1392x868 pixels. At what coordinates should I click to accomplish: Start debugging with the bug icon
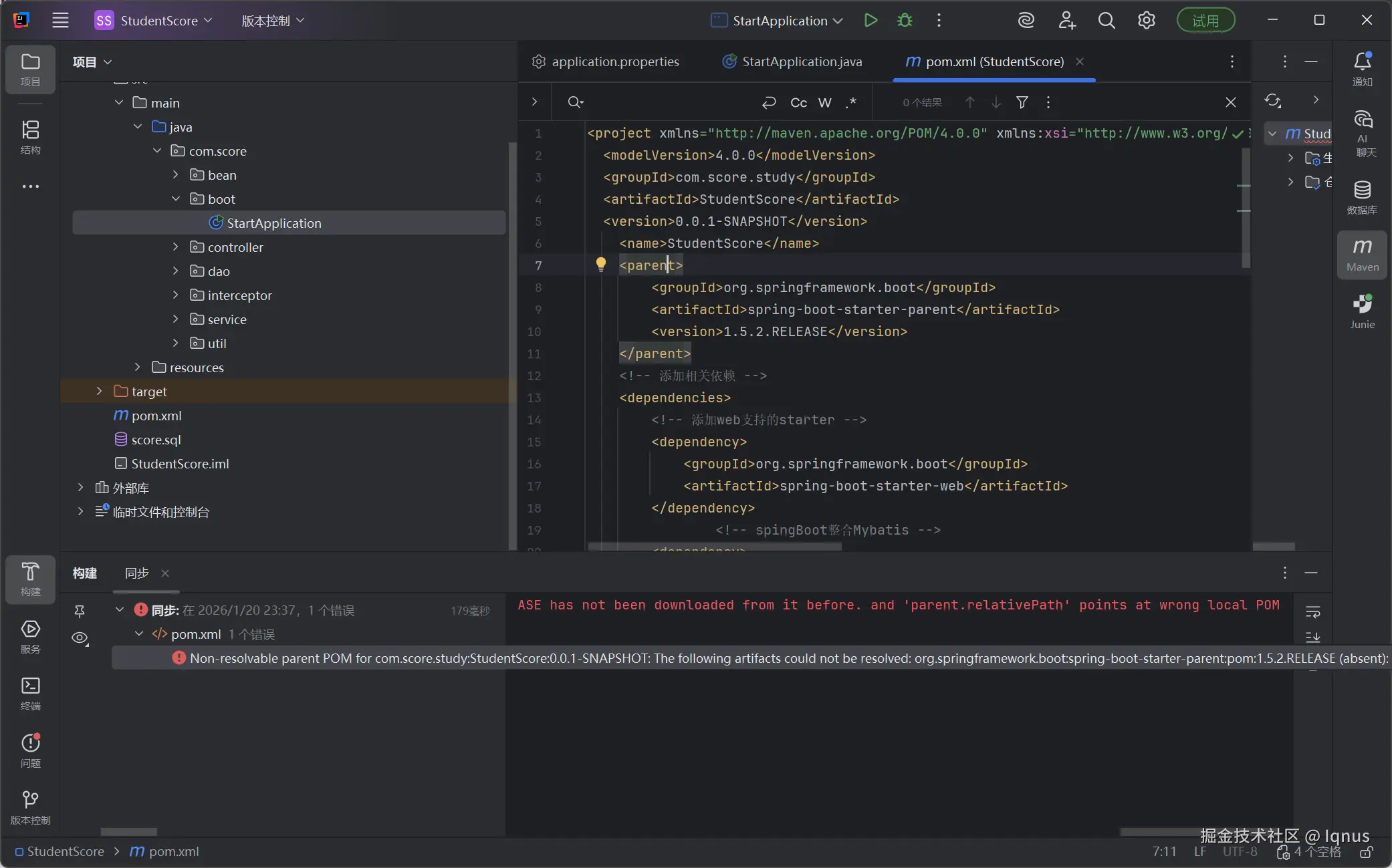[x=905, y=21]
